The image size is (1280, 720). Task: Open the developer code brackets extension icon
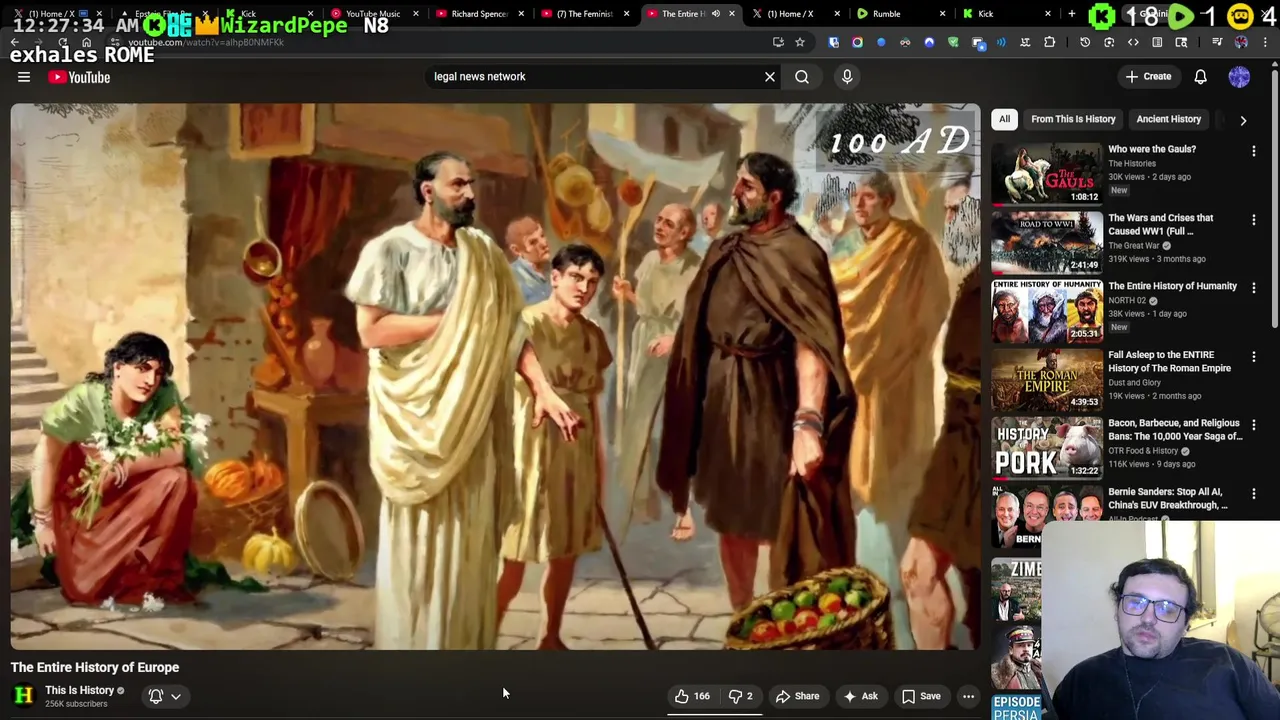click(x=1133, y=42)
